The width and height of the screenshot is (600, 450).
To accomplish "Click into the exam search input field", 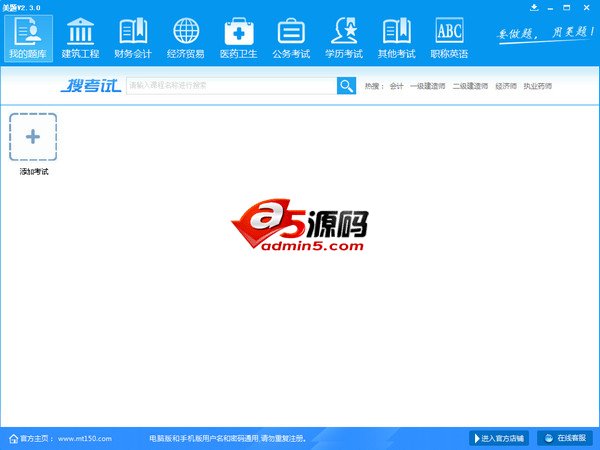I will pos(232,86).
